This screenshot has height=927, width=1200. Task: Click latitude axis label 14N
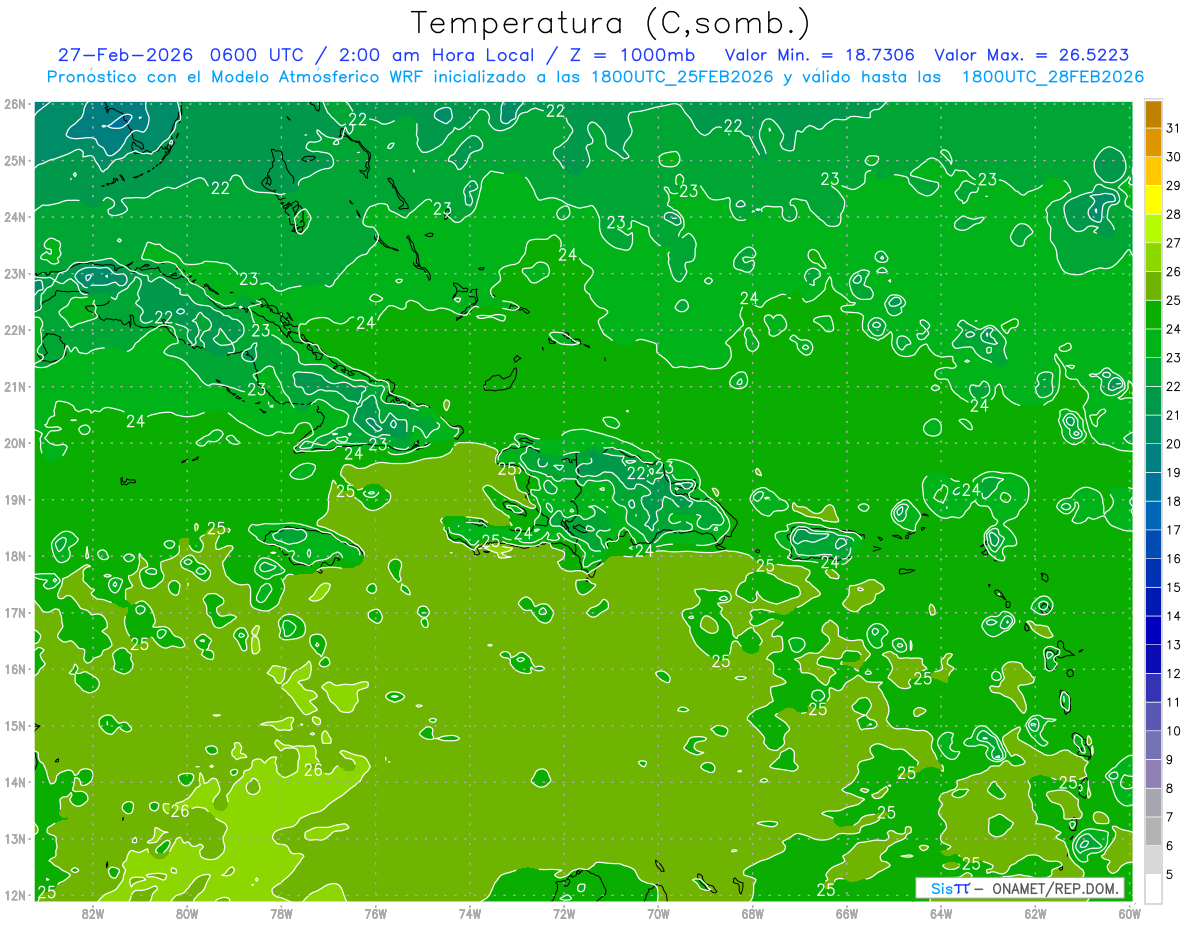click(14, 782)
